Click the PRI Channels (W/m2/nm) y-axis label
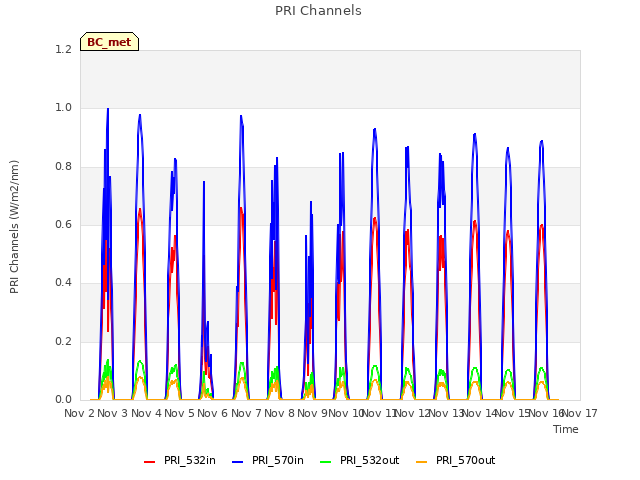 point(14,227)
